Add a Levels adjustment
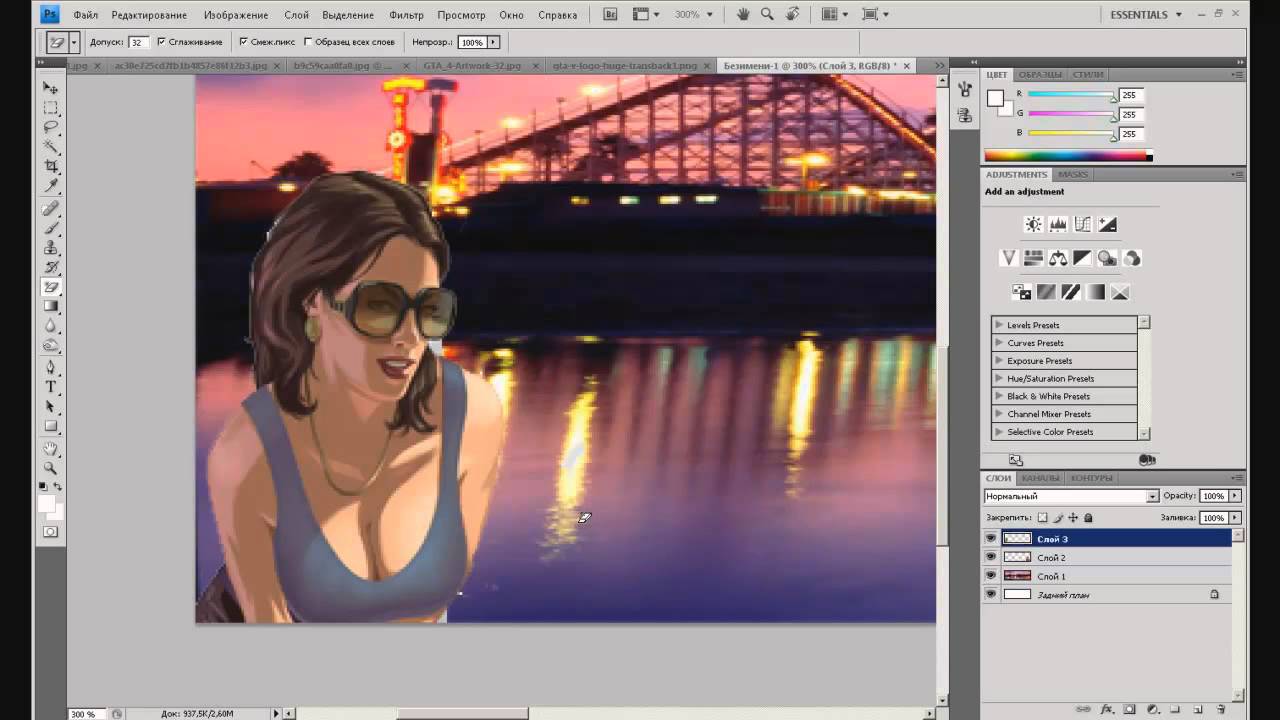Screen dimensions: 1280x720 click(x=1058, y=225)
